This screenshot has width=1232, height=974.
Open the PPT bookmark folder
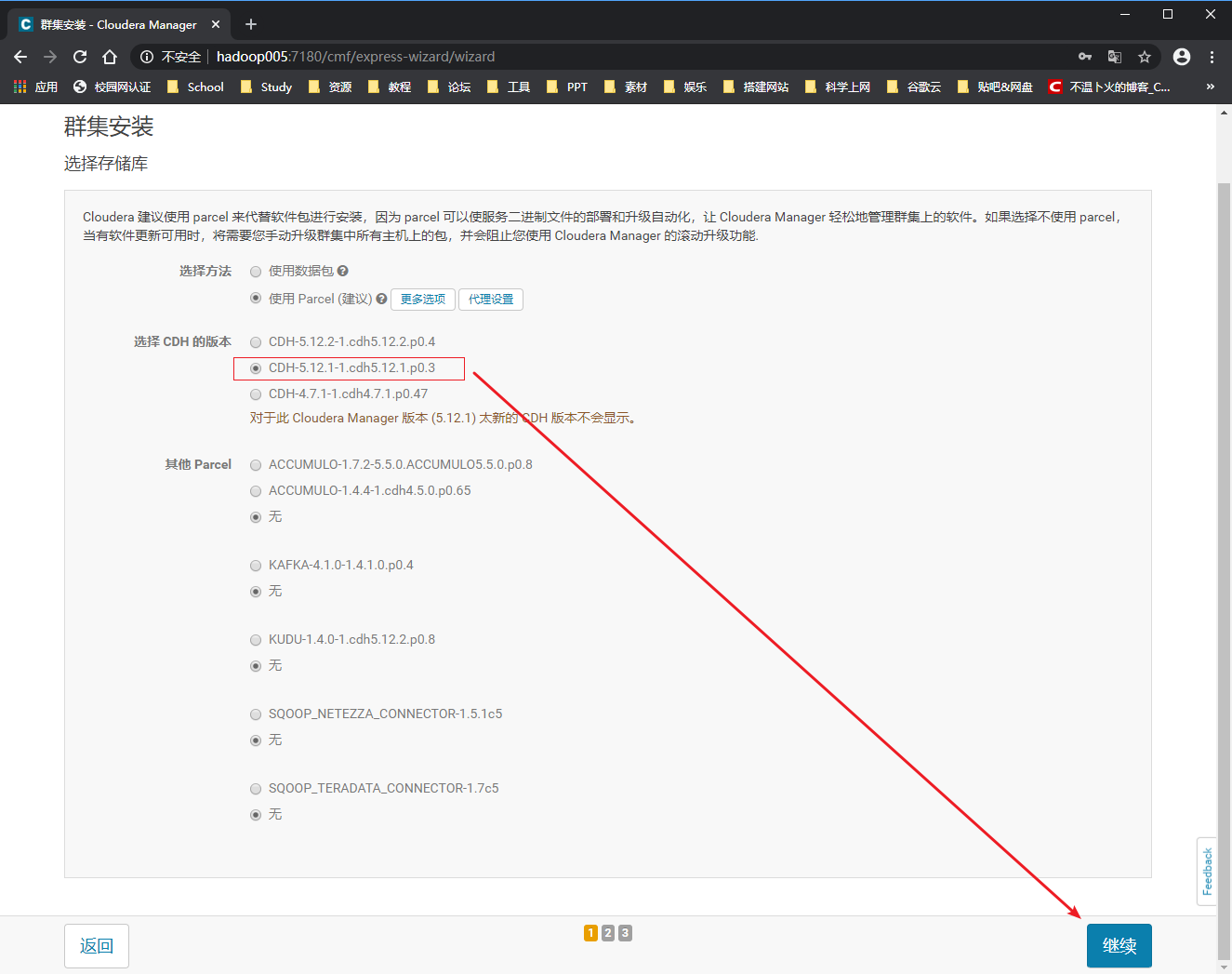(567, 87)
